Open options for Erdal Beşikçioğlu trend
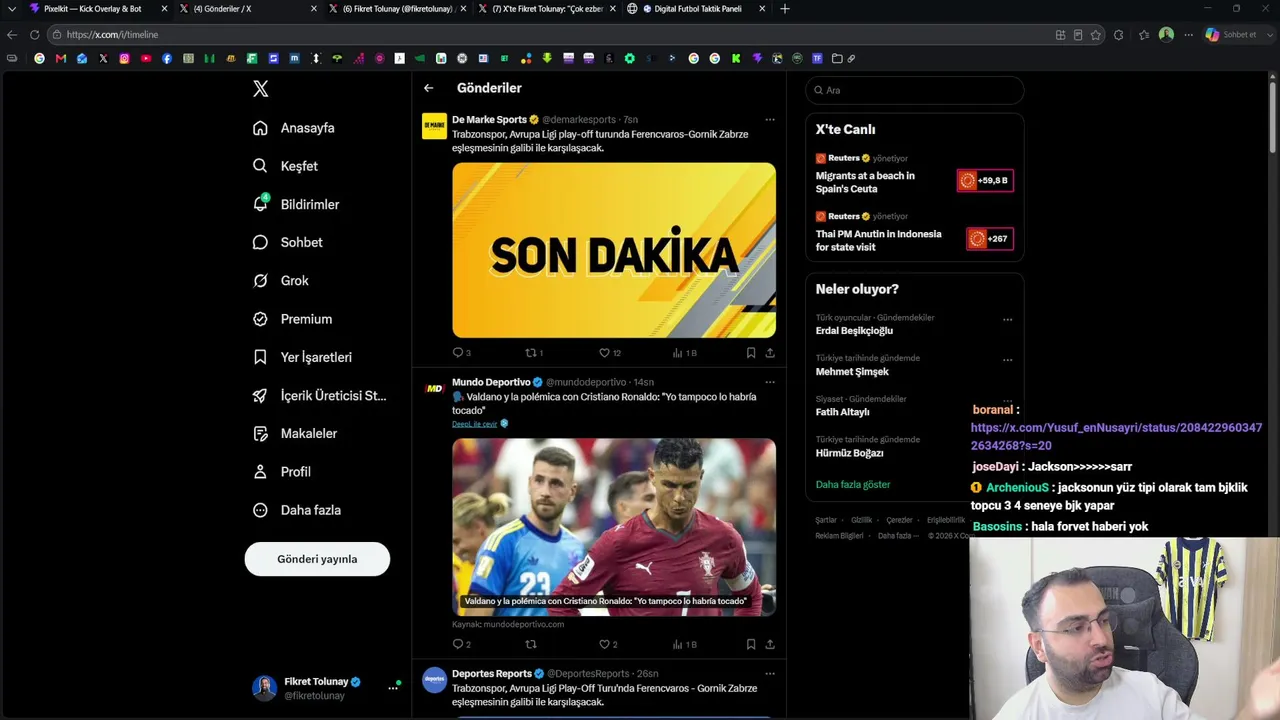Screen dimensions: 1280x720 pyautogui.click(x=1007, y=320)
